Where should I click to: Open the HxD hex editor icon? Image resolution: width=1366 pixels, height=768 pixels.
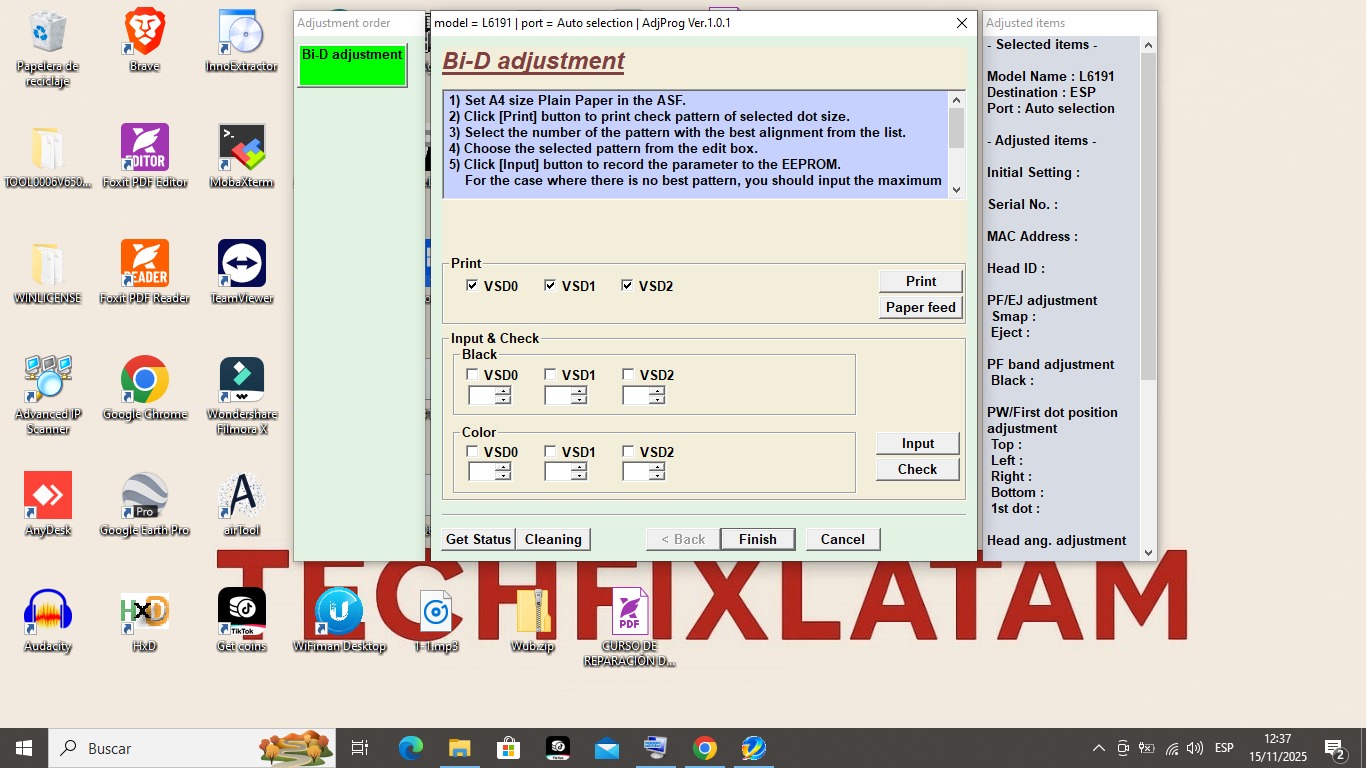[x=144, y=611]
